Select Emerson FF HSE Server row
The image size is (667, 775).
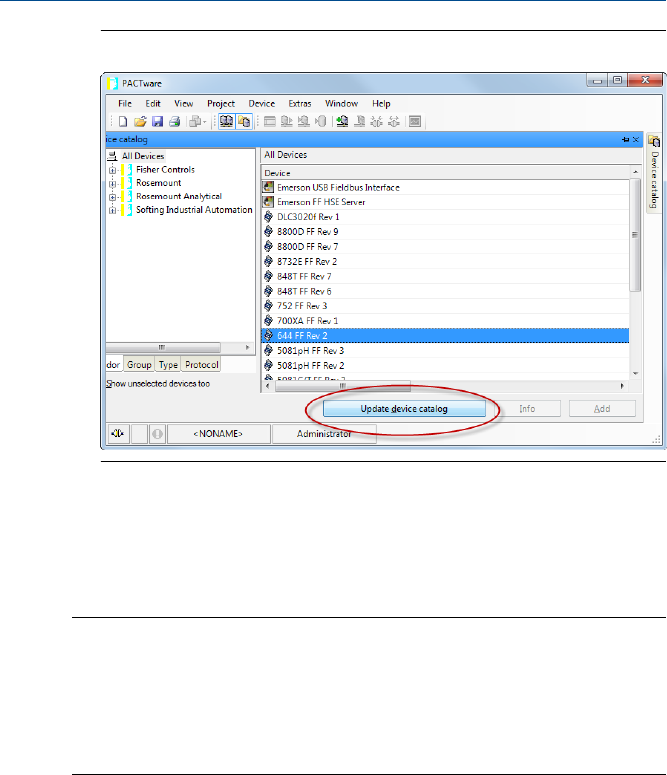445,202
